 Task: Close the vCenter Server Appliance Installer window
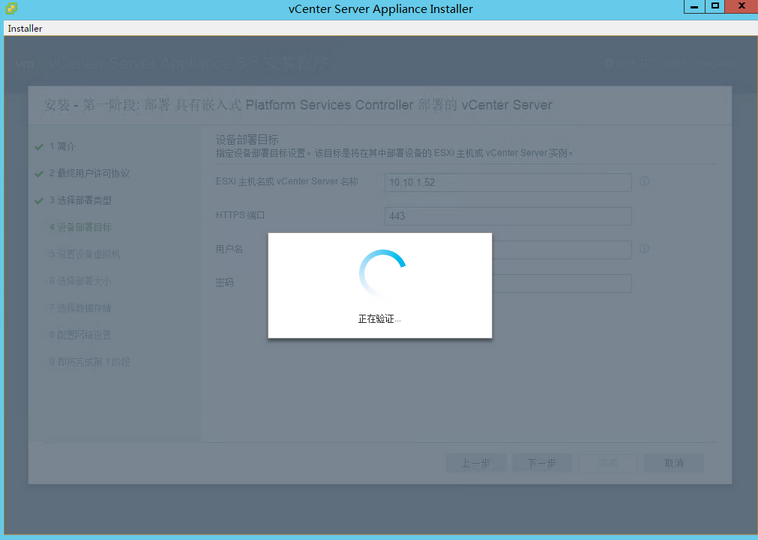741,7
